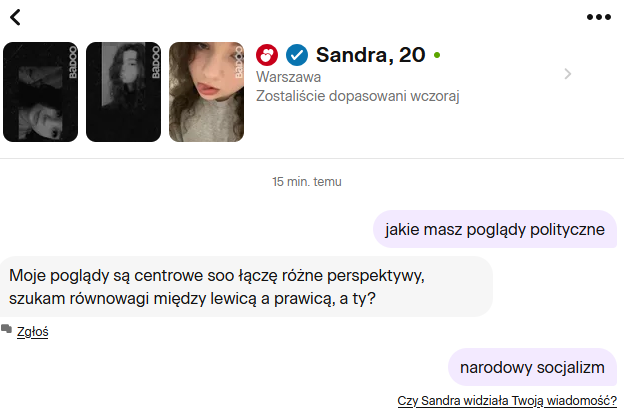Viewport: 624px width, 415px height.
Task: Click the name Sandra, 20
Action: pos(370,55)
